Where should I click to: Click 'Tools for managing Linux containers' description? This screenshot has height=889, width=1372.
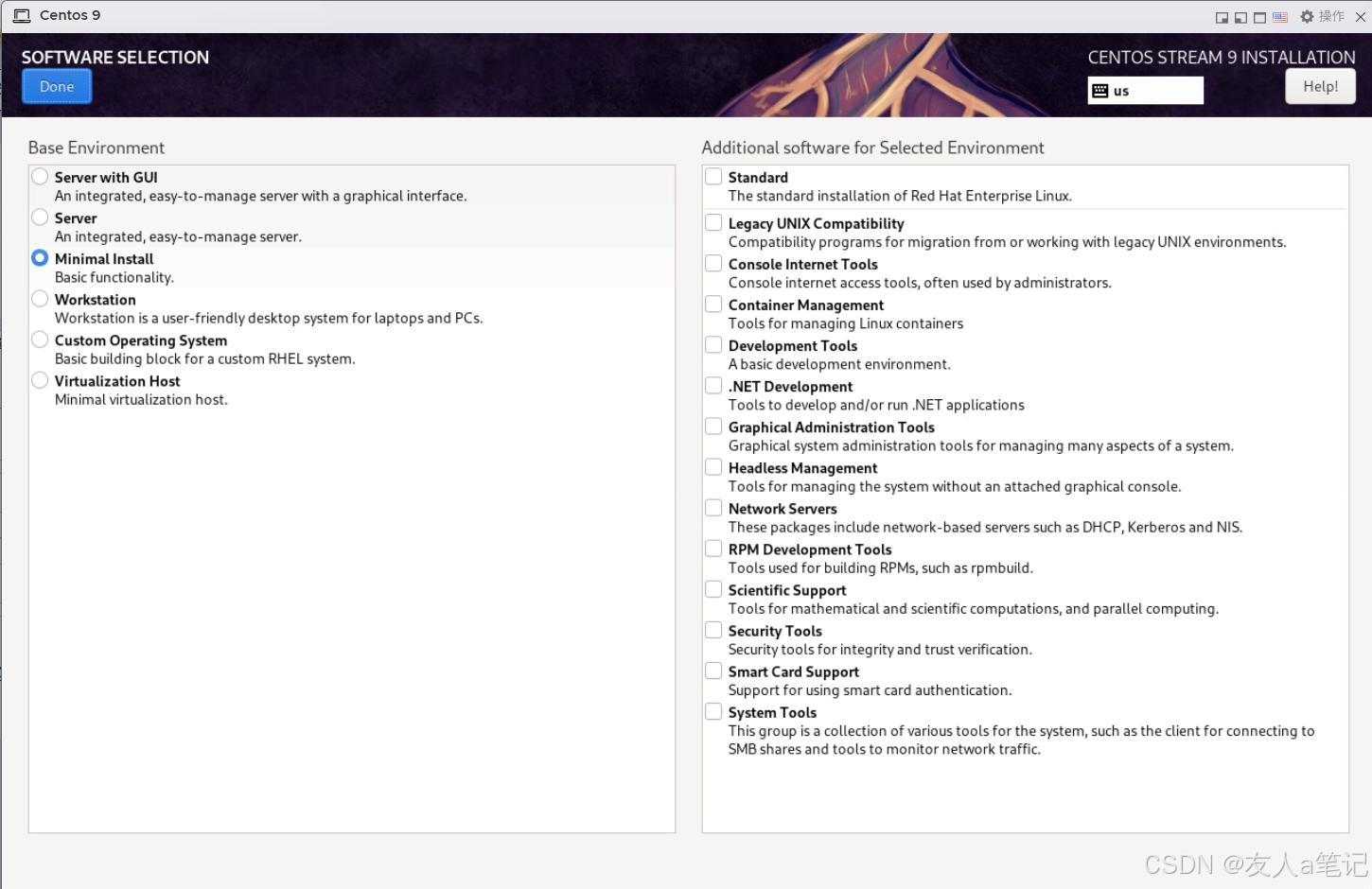(846, 323)
